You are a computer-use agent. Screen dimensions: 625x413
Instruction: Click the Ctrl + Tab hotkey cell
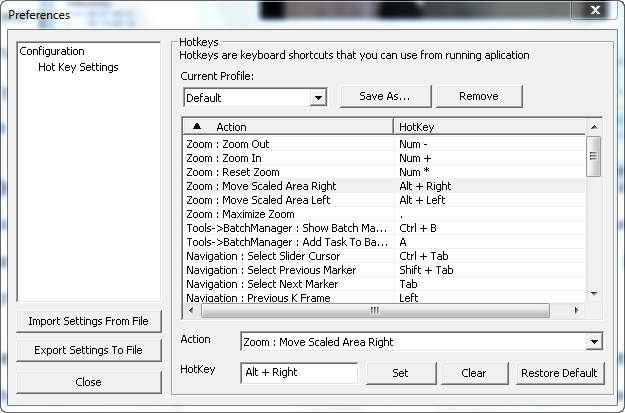489,256
